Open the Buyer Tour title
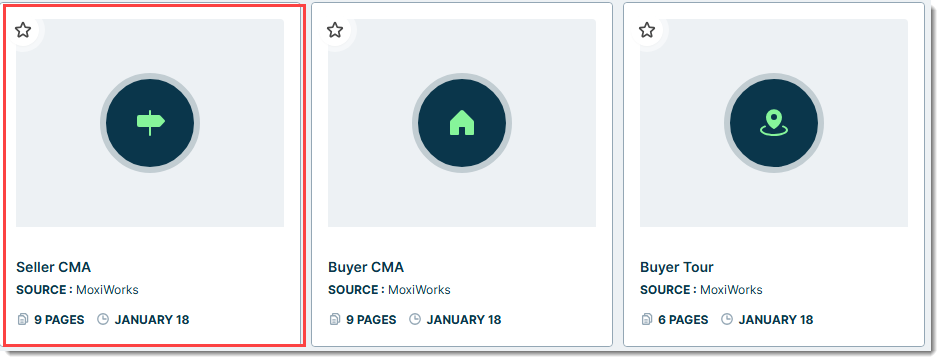Image resolution: width=942 pixels, height=362 pixels. (676, 267)
